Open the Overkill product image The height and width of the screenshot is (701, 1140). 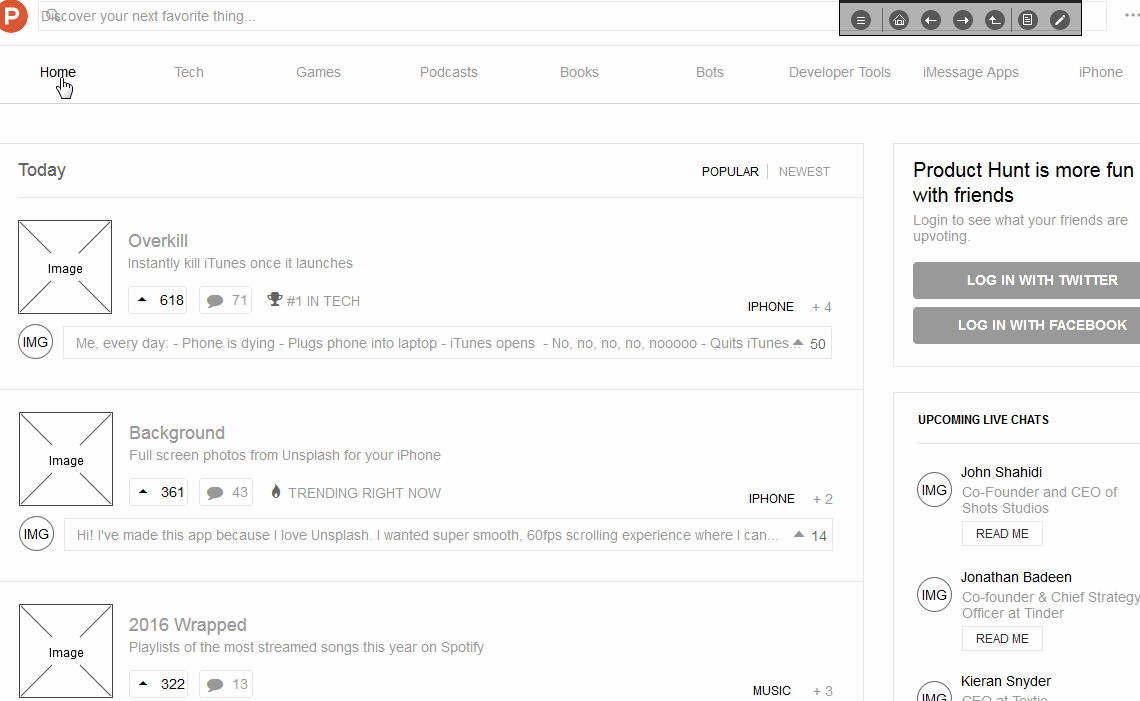click(x=65, y=267)
